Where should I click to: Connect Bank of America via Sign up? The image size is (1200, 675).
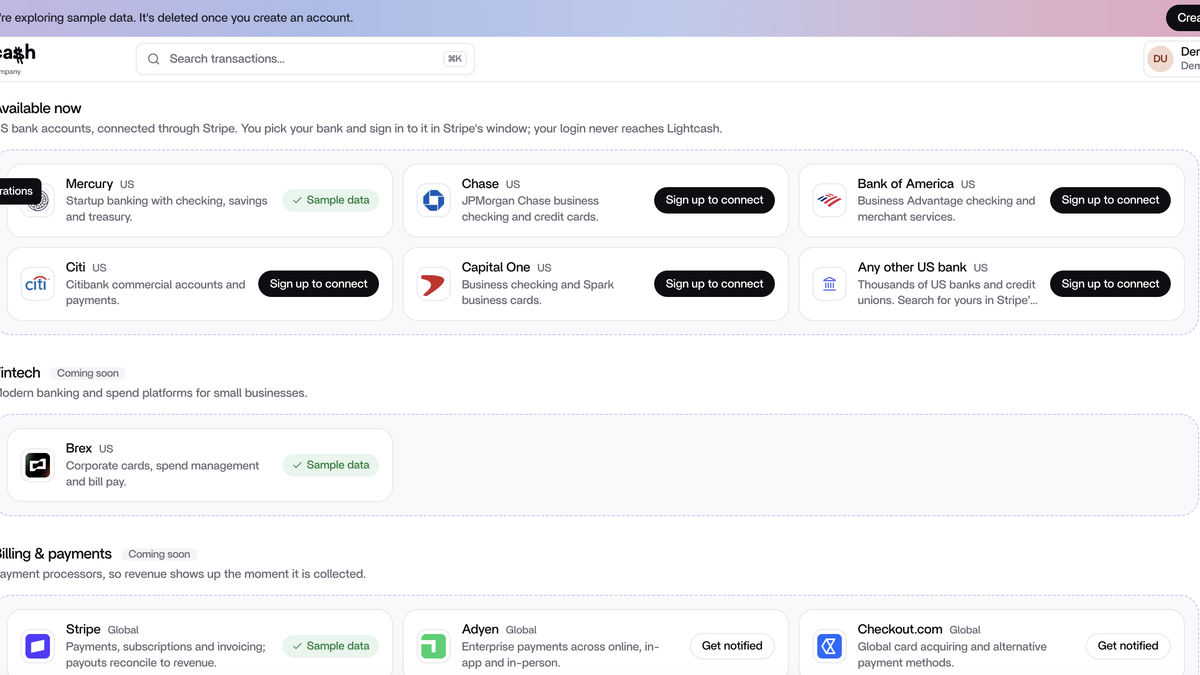(1110, 200)
